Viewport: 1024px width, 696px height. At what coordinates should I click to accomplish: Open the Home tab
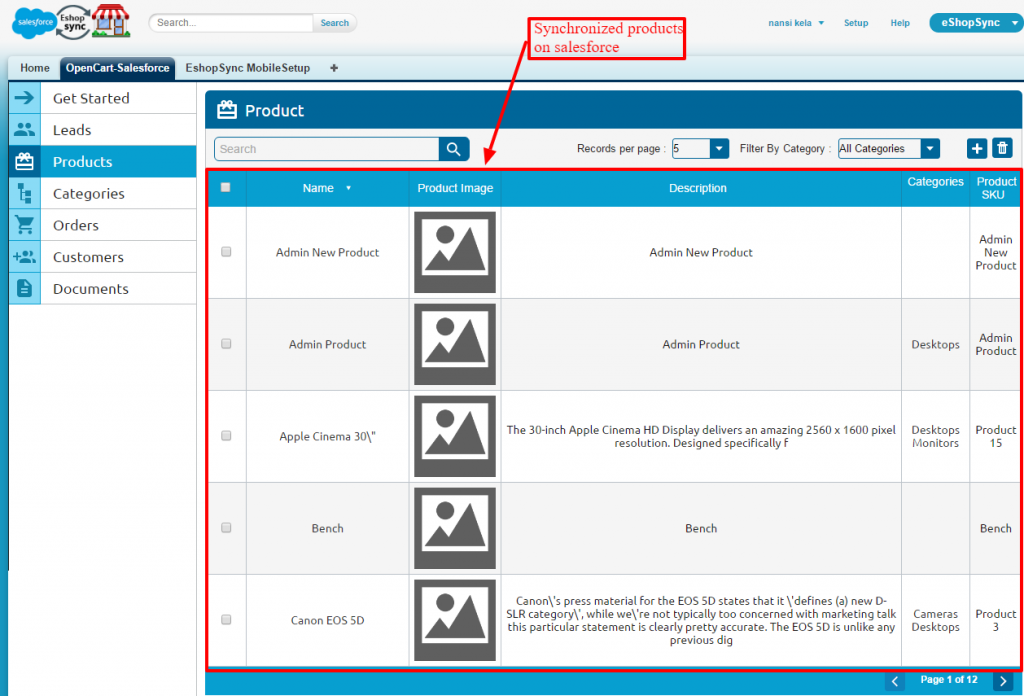(x=35, y=68)
